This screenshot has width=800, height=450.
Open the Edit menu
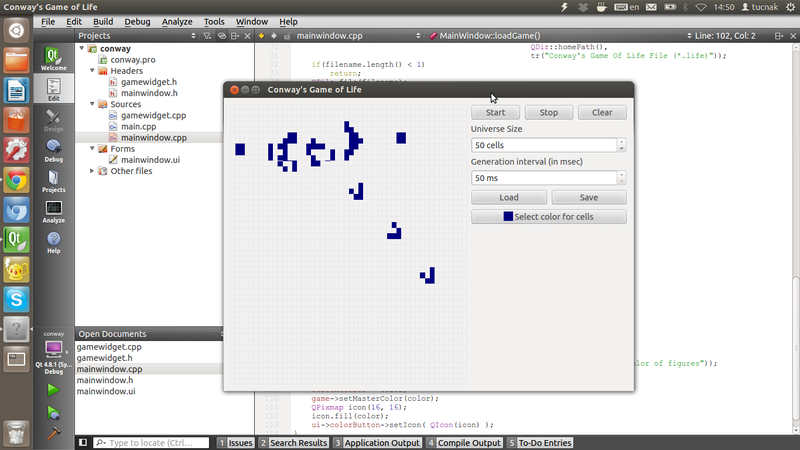(x=74, y=21)
